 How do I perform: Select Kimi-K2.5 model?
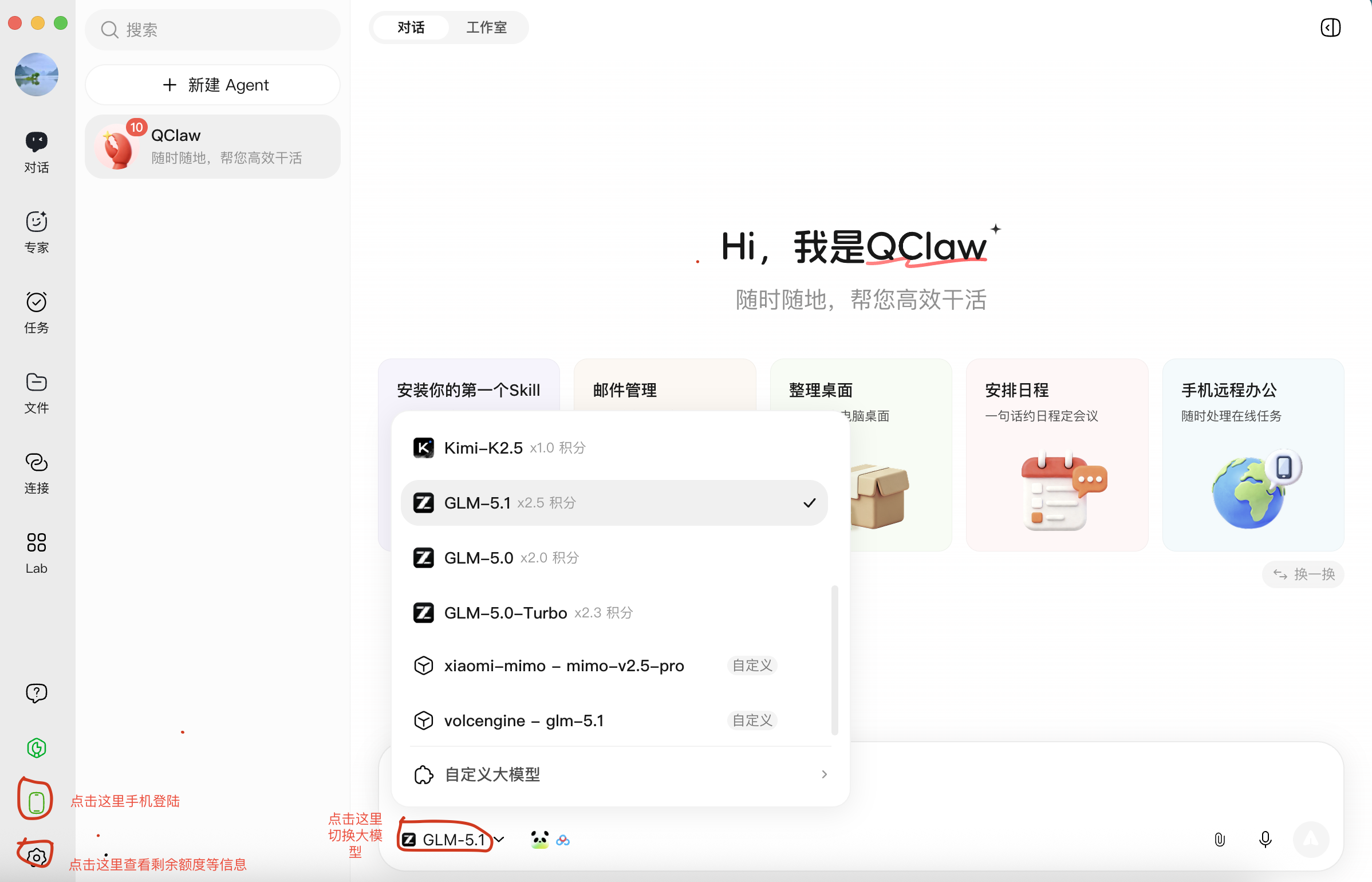(x=614, y=448)
